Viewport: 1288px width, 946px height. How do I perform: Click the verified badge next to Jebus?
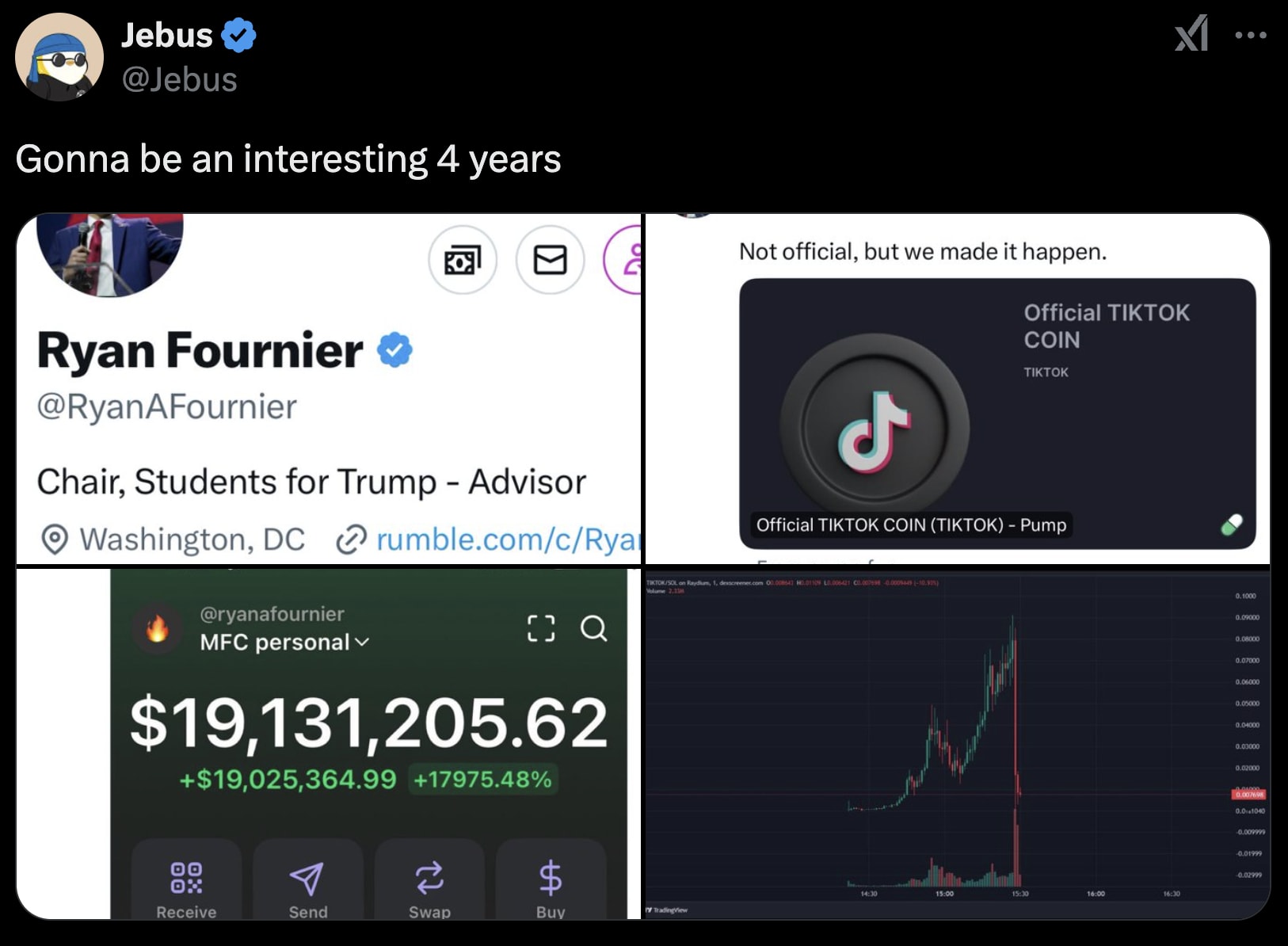(240, 33)
